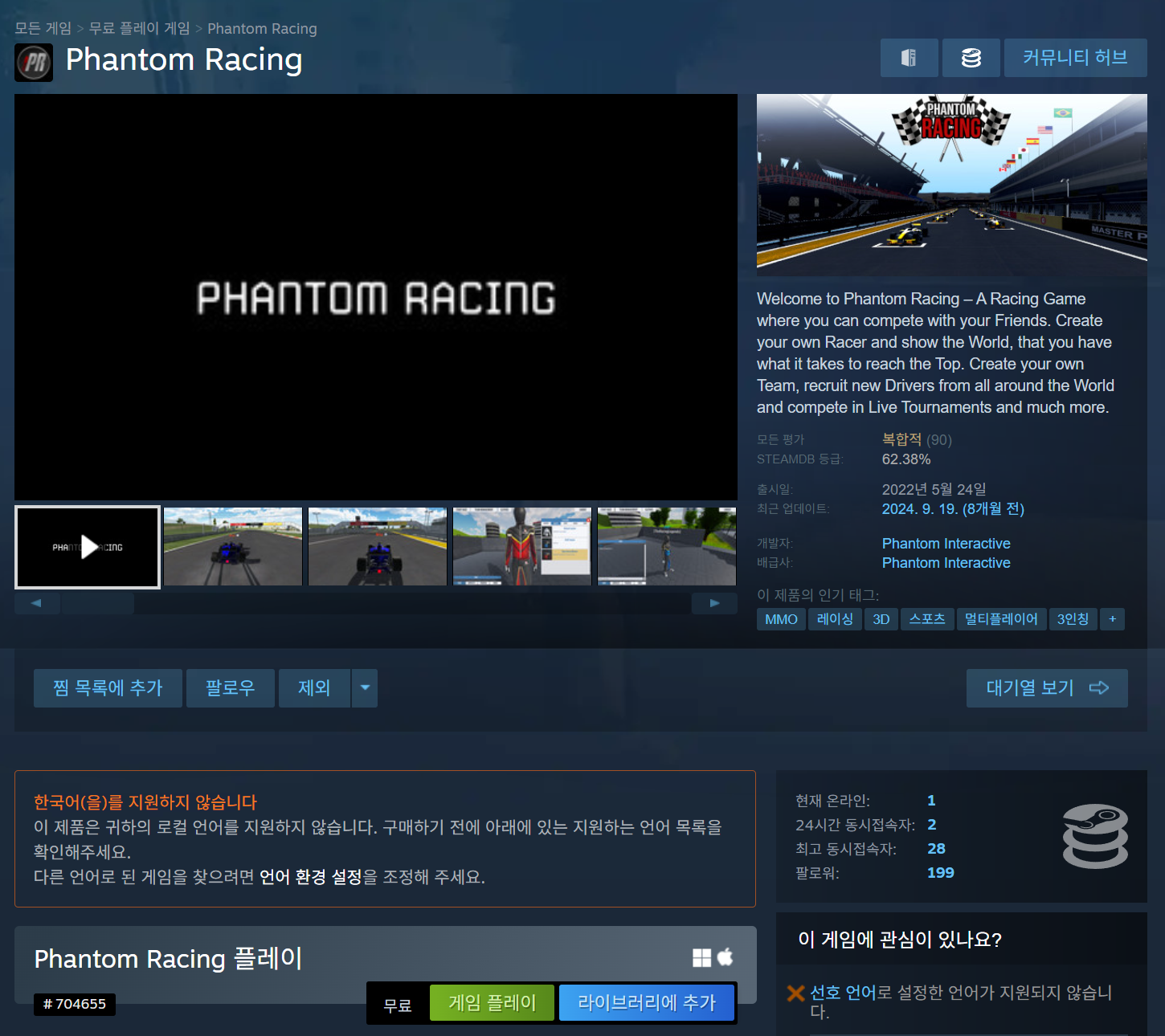Click the game header capsule image

coord(952,185)
